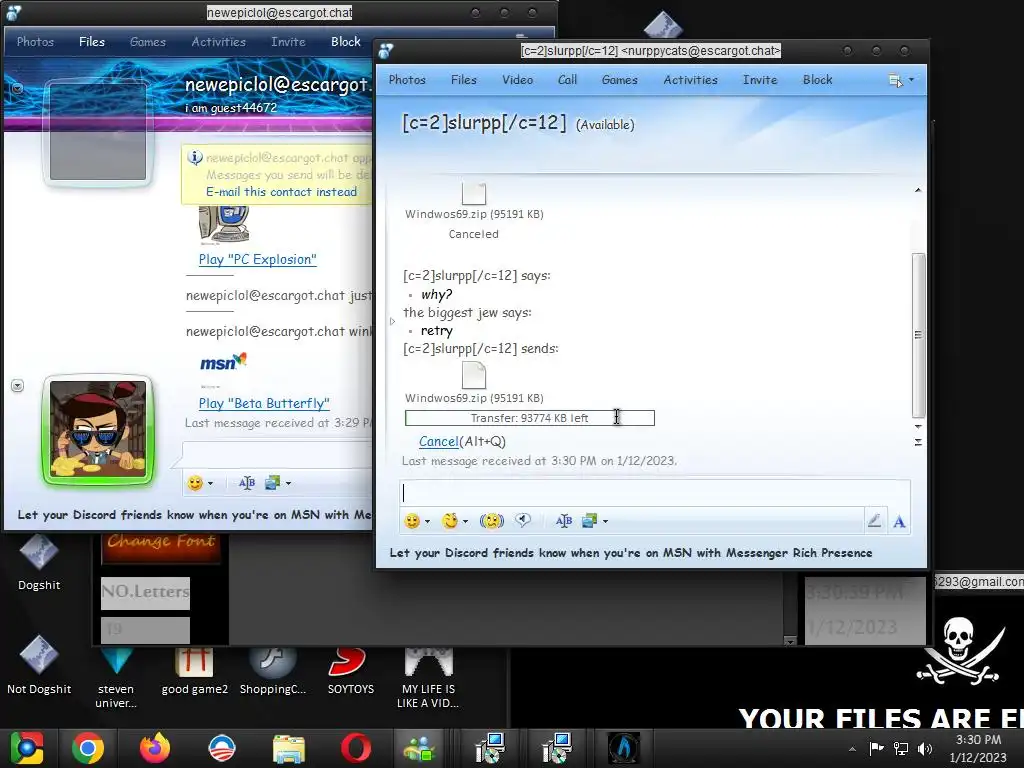Click the background picker icon in slurpp chat
This screenshot has height=768, width=1024.
(590, 521)
